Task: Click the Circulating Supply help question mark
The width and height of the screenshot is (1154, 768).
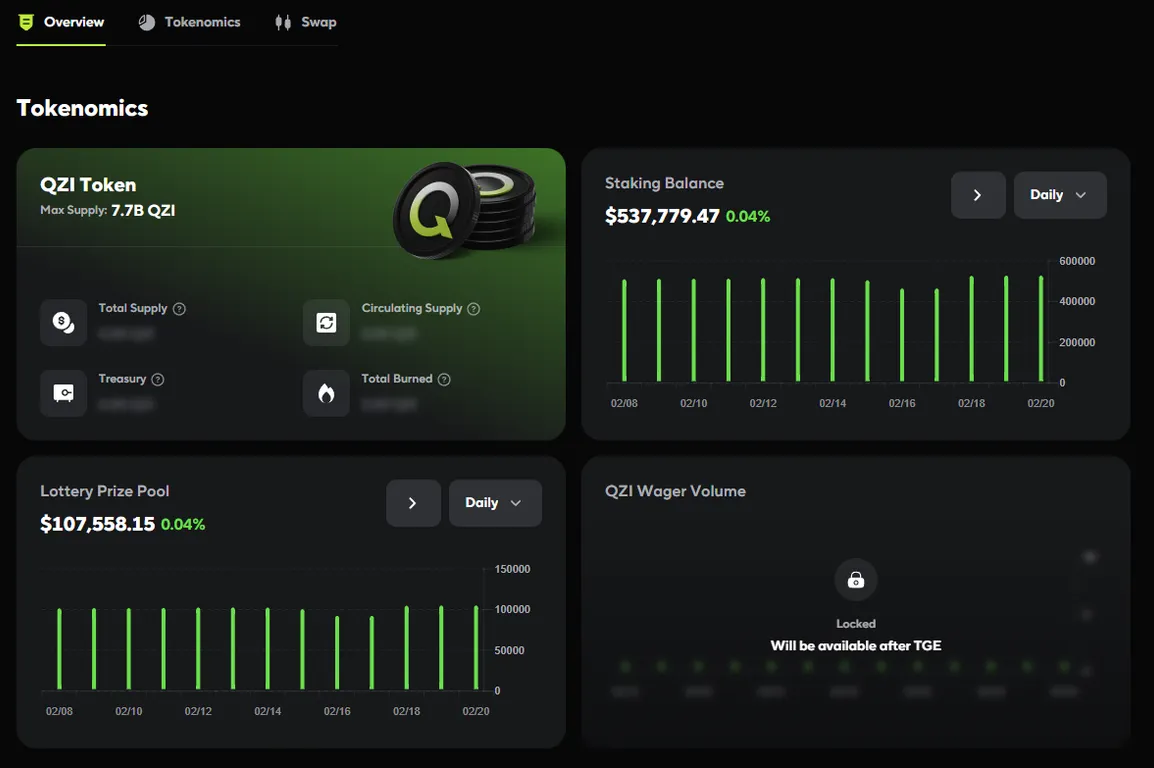Action: tap(474, 309)
